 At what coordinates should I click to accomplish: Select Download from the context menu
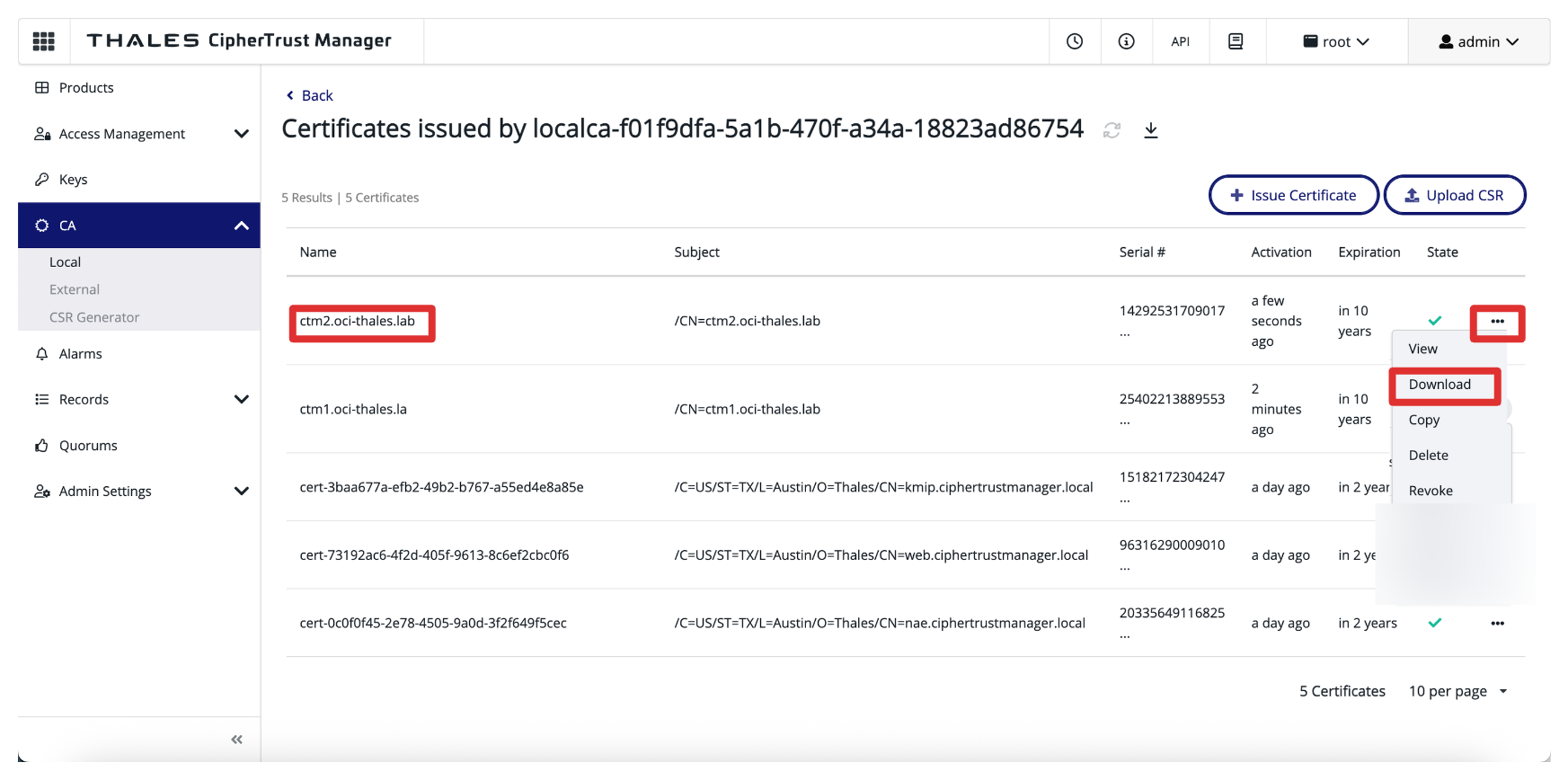[1440, 385]
